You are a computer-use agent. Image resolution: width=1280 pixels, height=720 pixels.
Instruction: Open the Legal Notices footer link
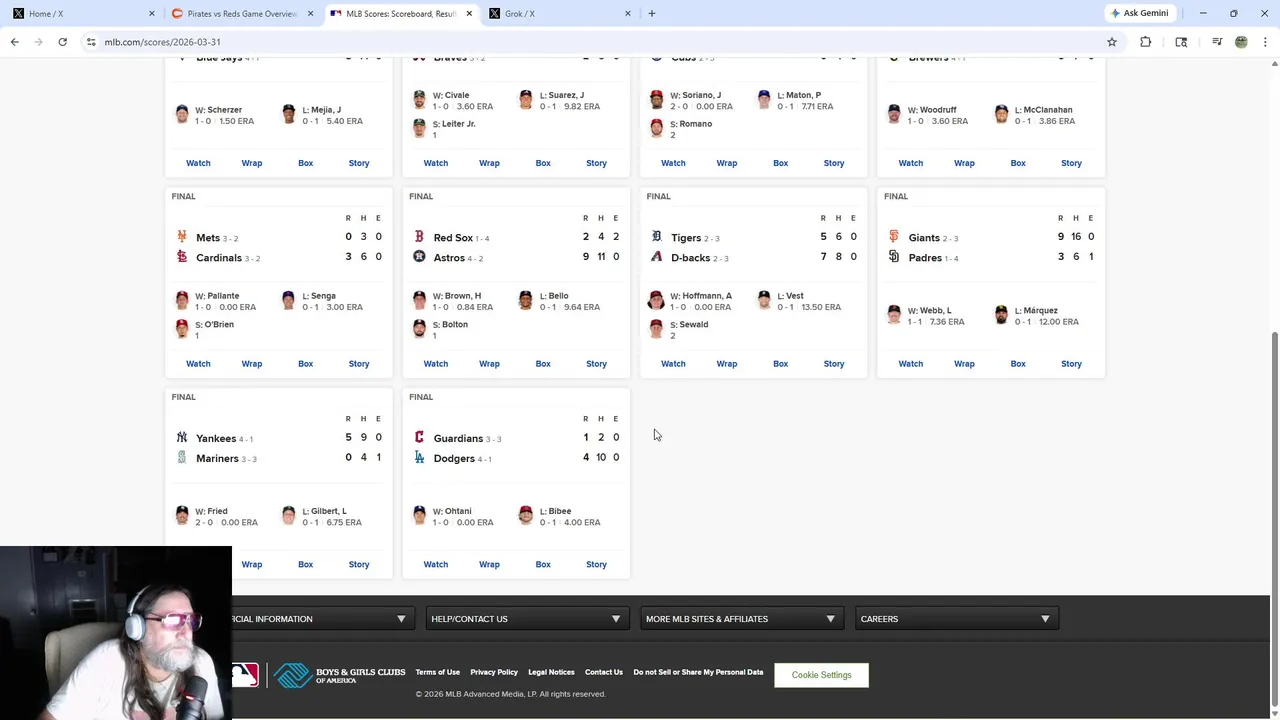pos(551,672)
